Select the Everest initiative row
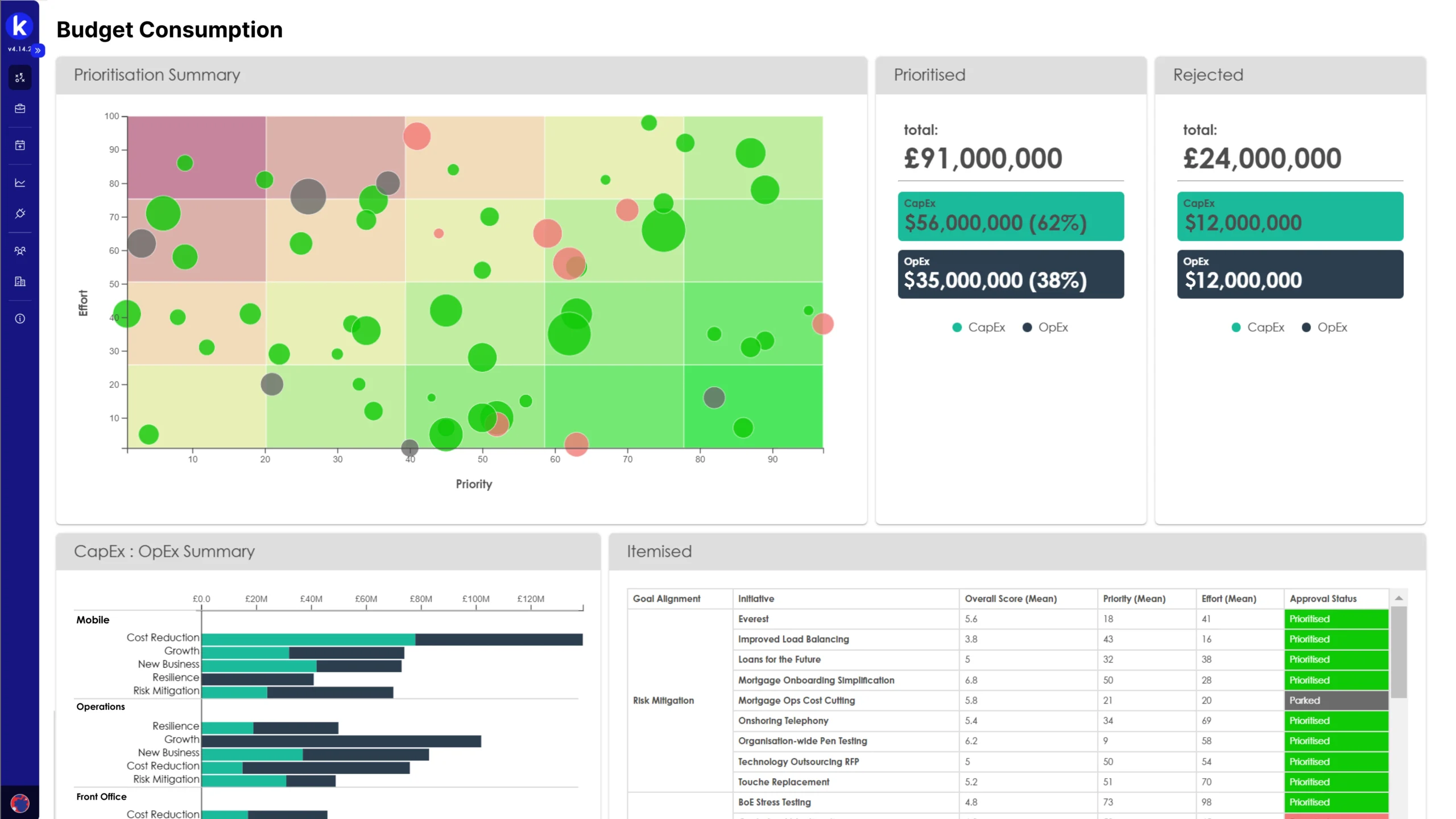Screen dimensions: 1456x819 coord(753,619)
